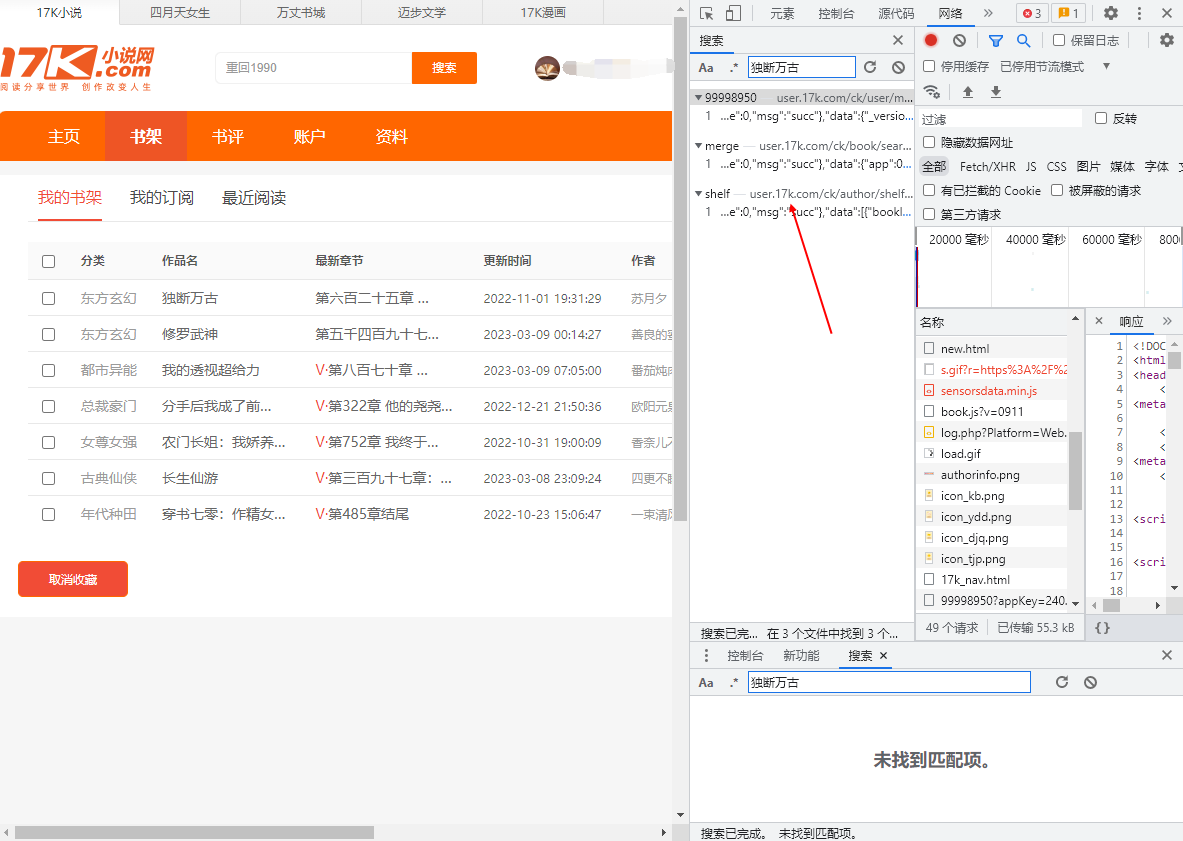Toggle the network filter funnel icon
1183x841 pixels.
[996, 41]
